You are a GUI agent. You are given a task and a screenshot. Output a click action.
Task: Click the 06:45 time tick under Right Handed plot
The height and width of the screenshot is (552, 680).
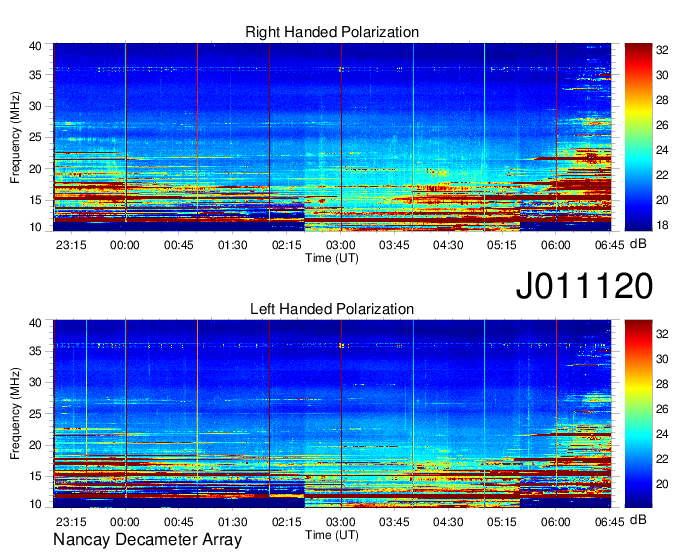pyautogui.click(x=609, y=245)
